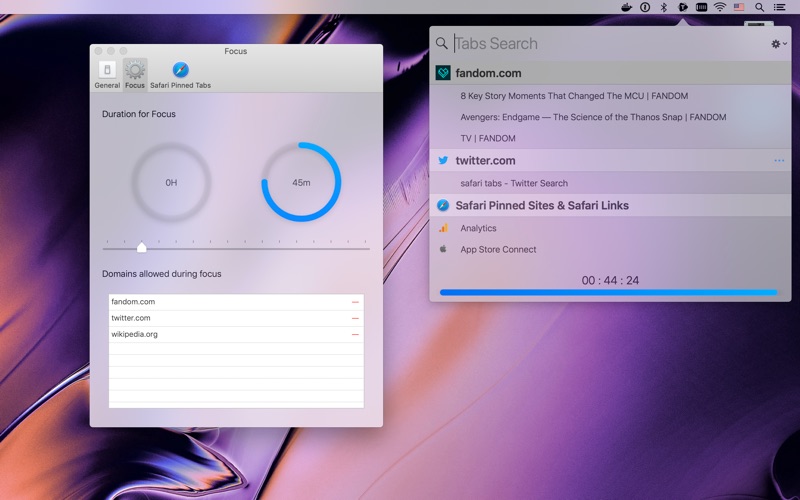800x500 pixels.
Task: Click the Twitter bird icon
Action: 443,160
